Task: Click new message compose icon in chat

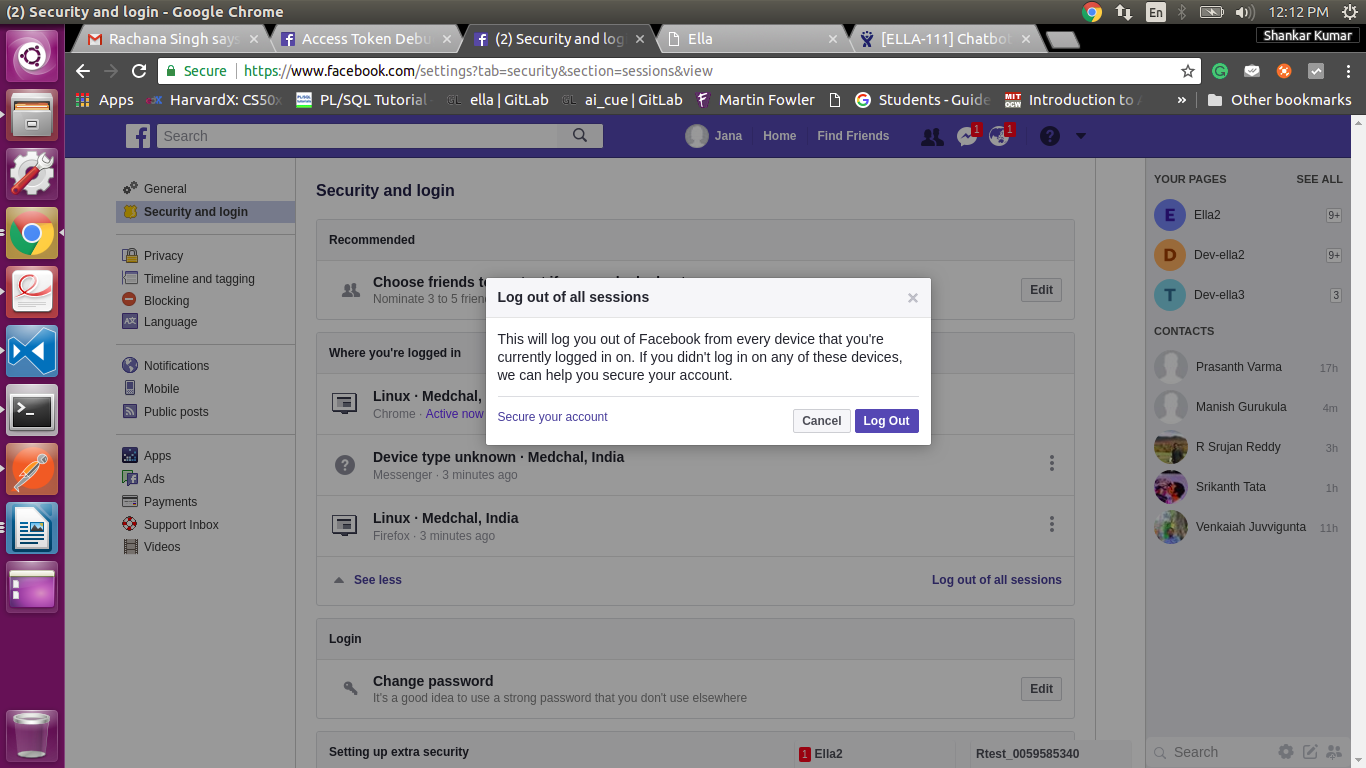Action: 1309,752
